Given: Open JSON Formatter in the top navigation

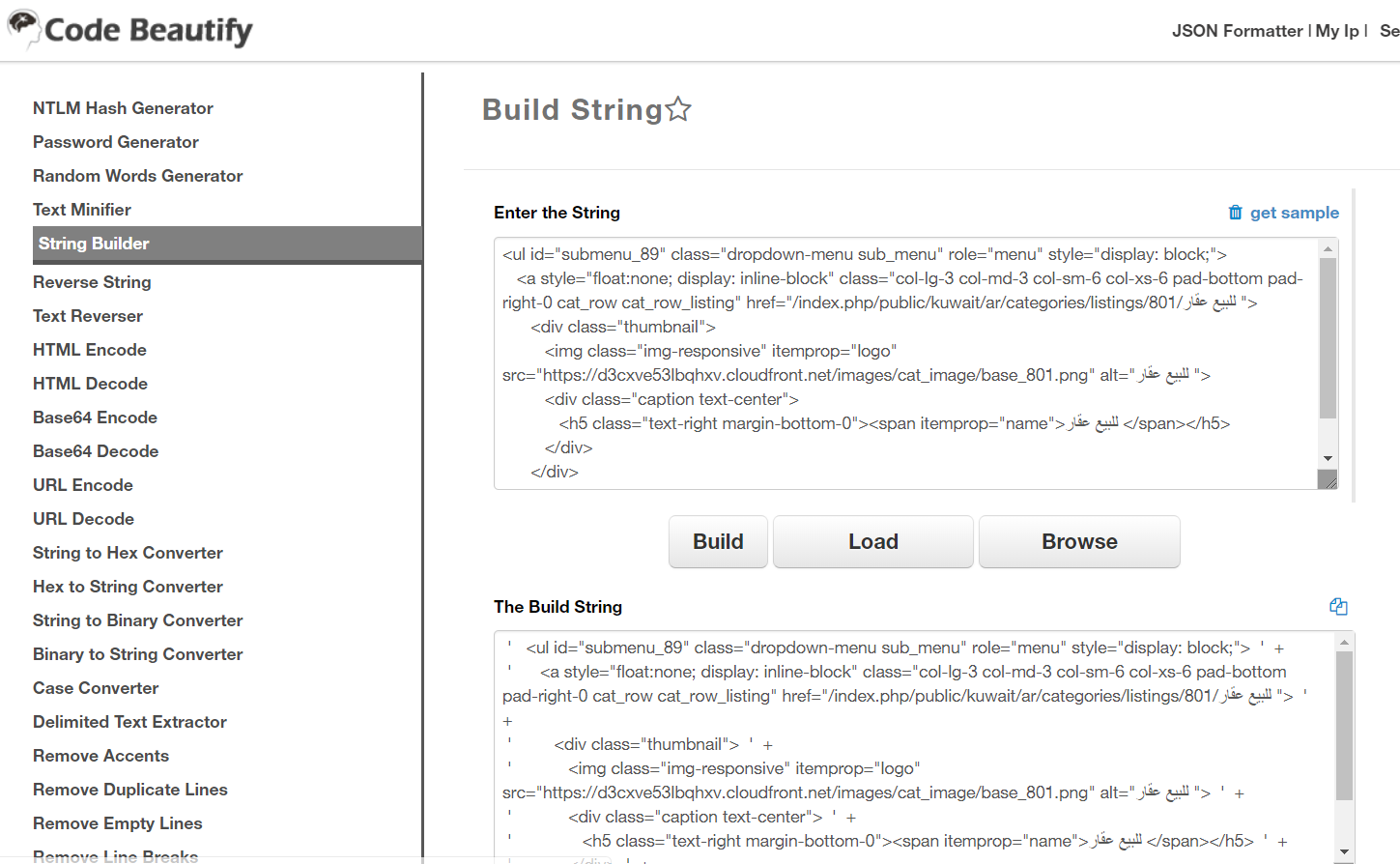Looking at the screenshot, I should point(1237,31).
